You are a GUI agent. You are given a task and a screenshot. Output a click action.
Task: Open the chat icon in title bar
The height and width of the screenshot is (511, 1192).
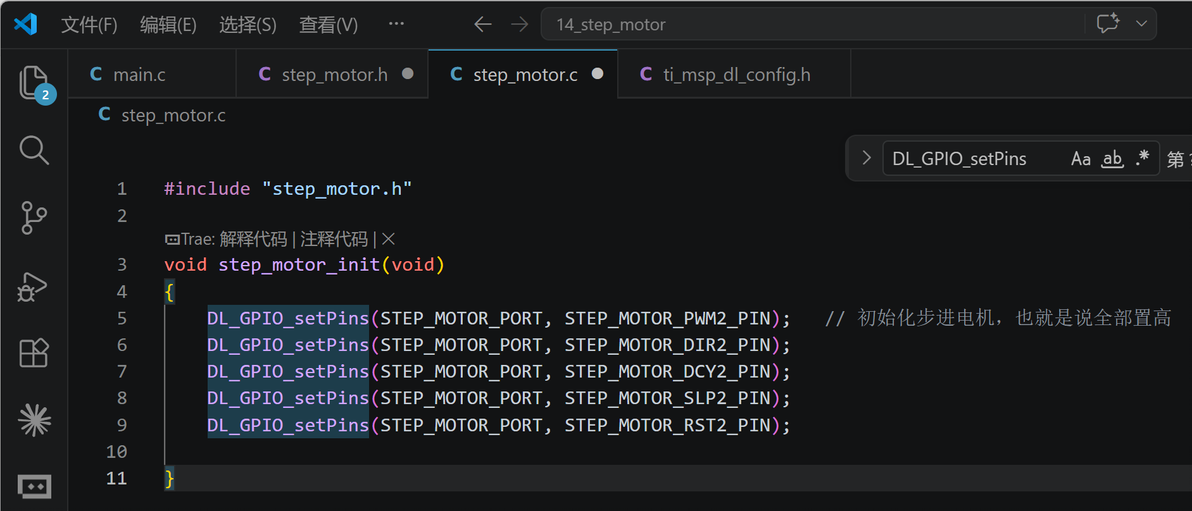click(x=1108, y=24)
